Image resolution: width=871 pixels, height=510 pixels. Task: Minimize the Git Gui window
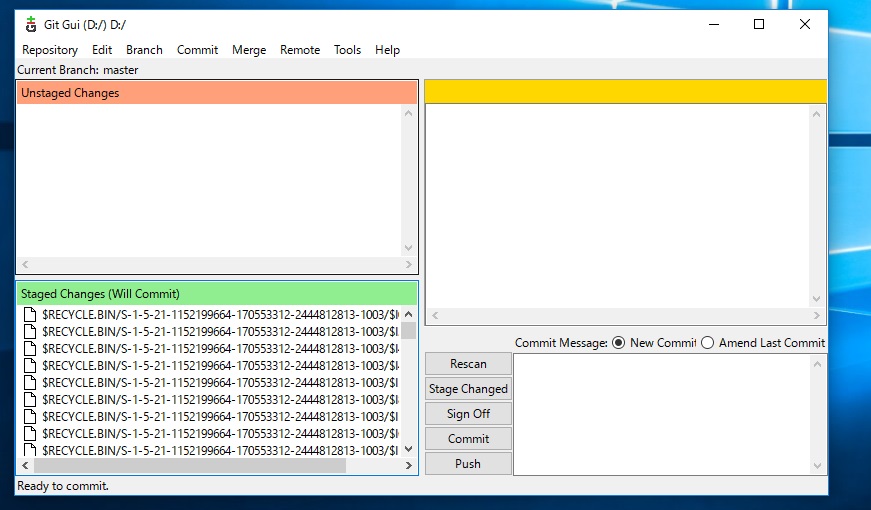[x=714, y=24]
